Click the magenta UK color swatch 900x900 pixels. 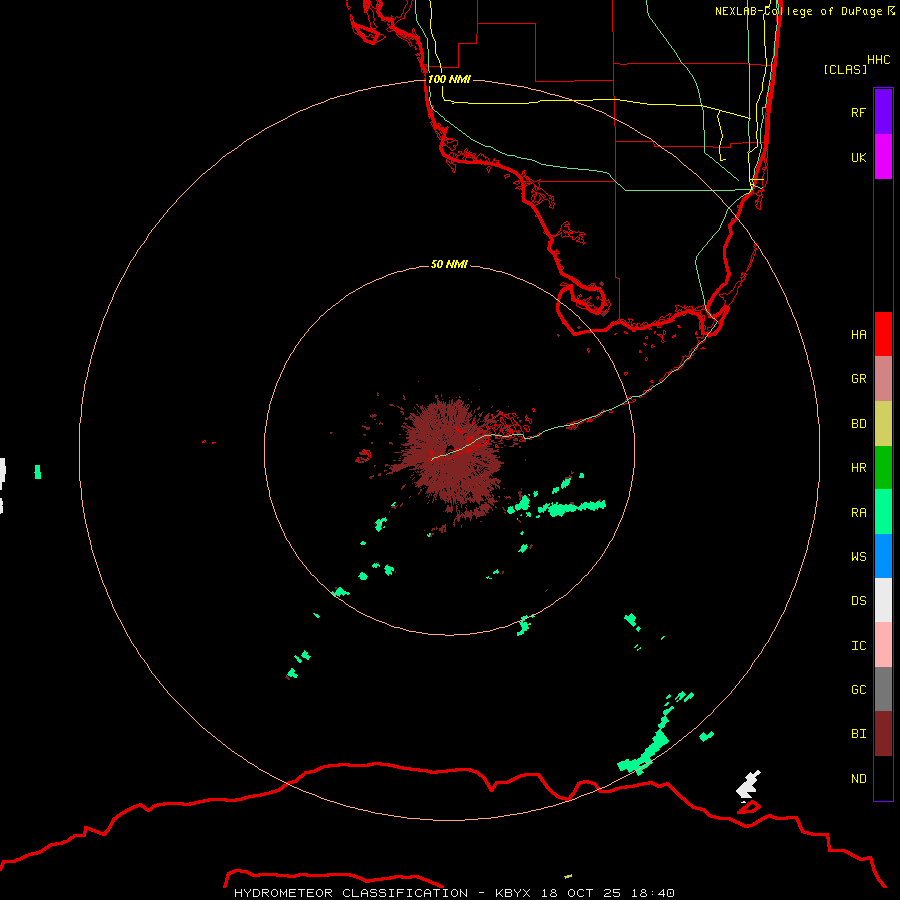[883, 156]
